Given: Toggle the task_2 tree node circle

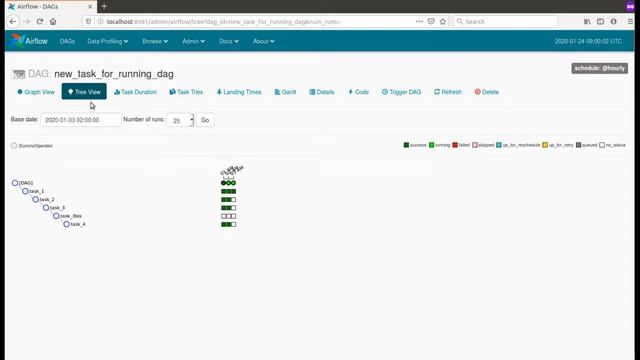Looking at the screenshot, I should coord(36,199).
